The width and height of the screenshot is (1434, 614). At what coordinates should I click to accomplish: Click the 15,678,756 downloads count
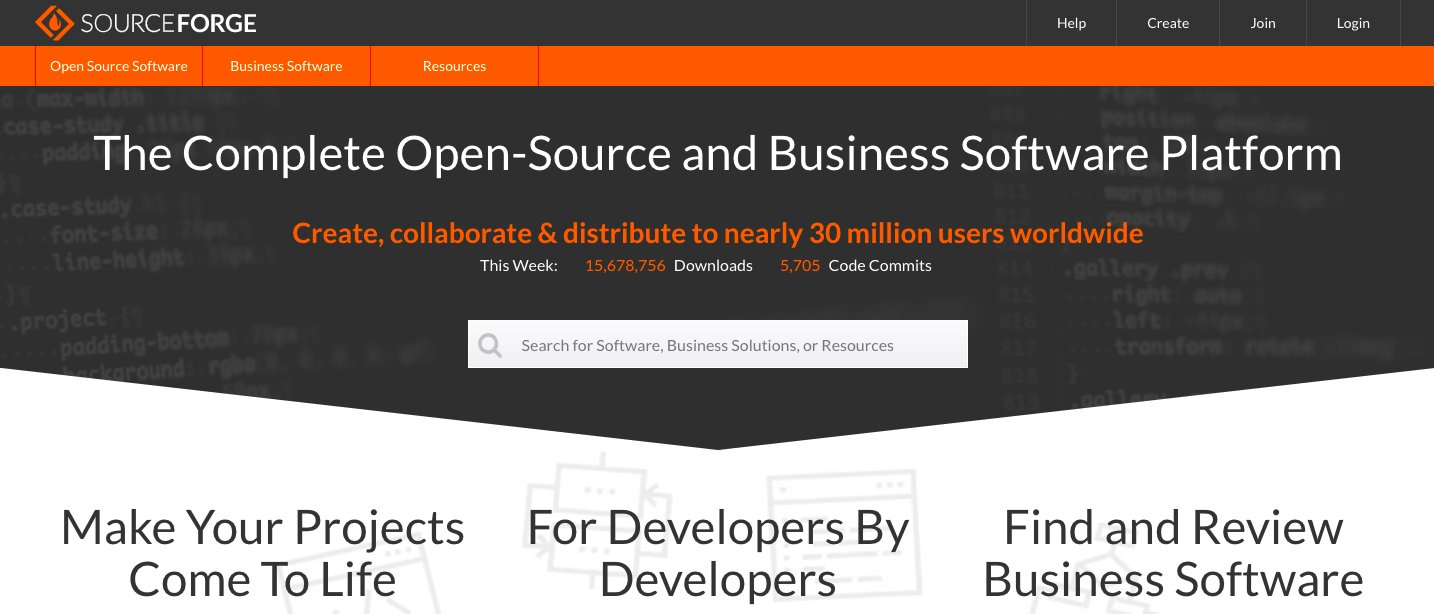click(x=625, y=265)
